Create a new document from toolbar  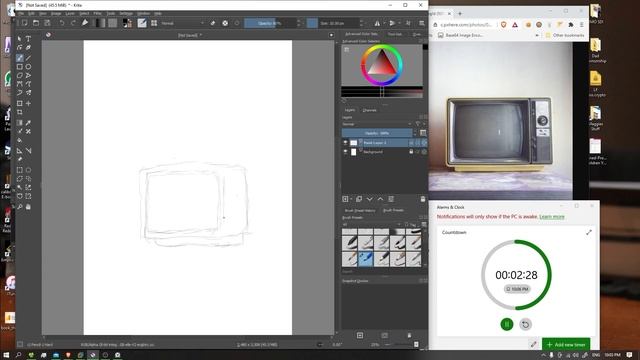pos(24,23)
